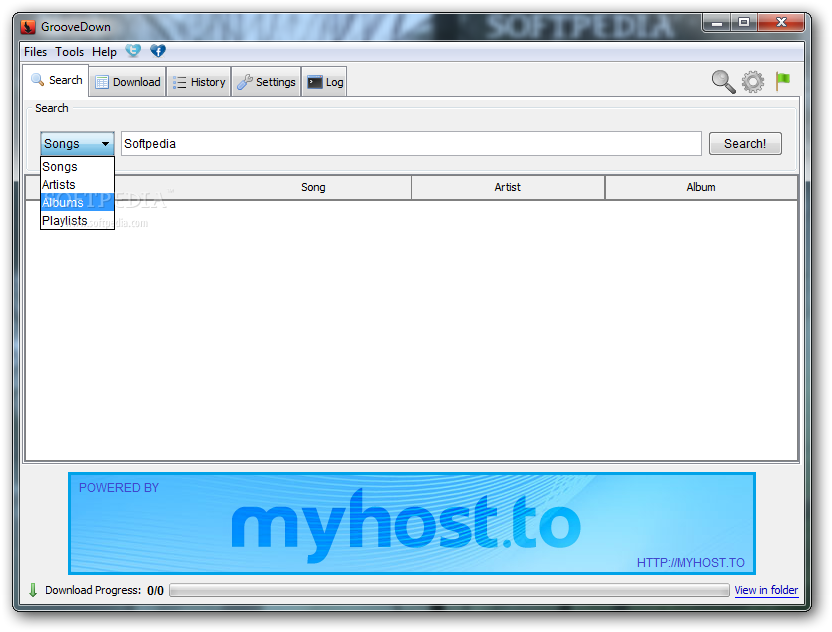Click the HTTP://MYHOST.TO link text

pos(691,562)
